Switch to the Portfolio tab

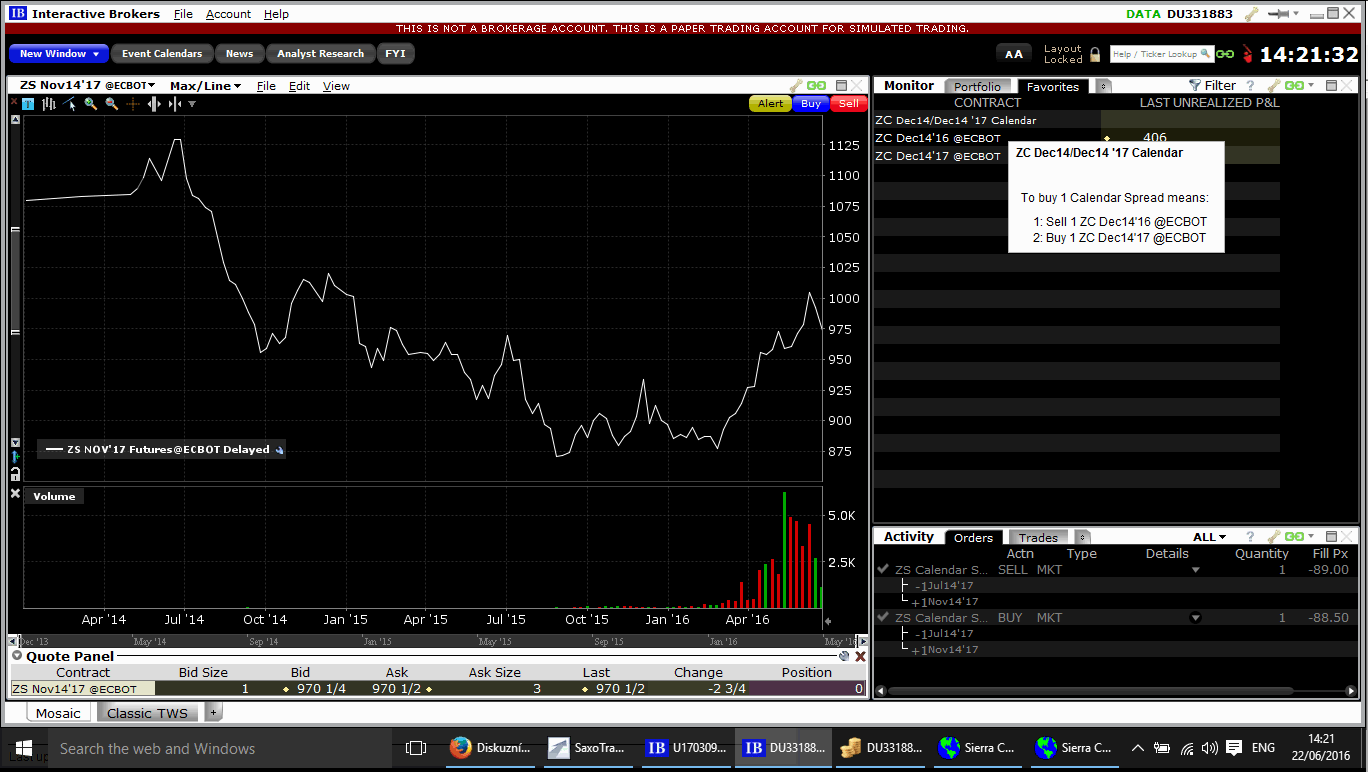point(977,87)
